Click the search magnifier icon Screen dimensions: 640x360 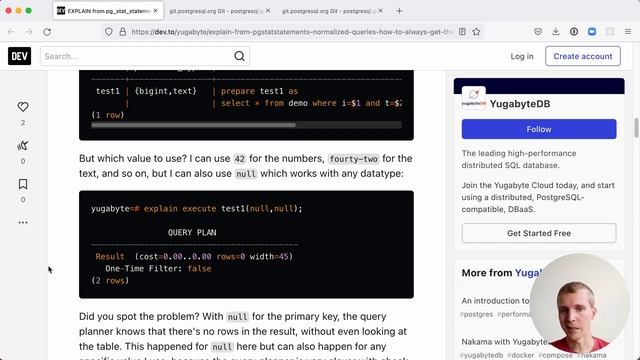coord(240,56)
